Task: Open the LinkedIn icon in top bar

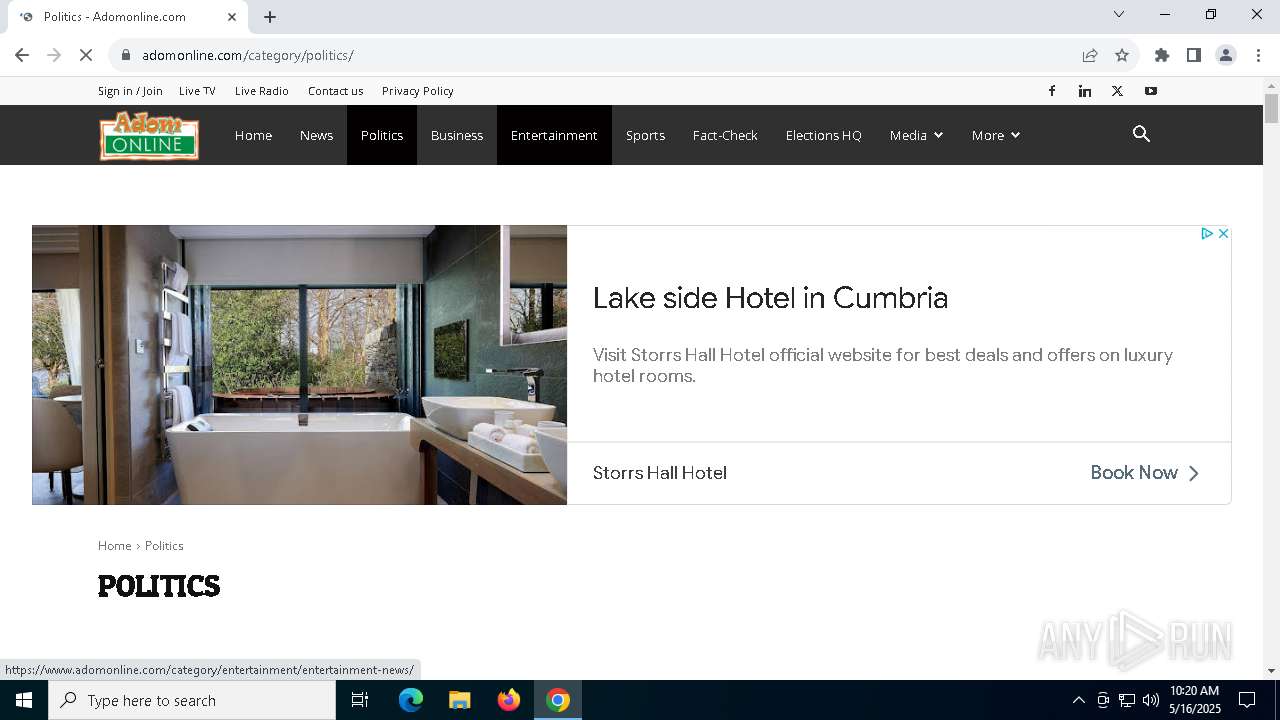Action: [1085, 91]
